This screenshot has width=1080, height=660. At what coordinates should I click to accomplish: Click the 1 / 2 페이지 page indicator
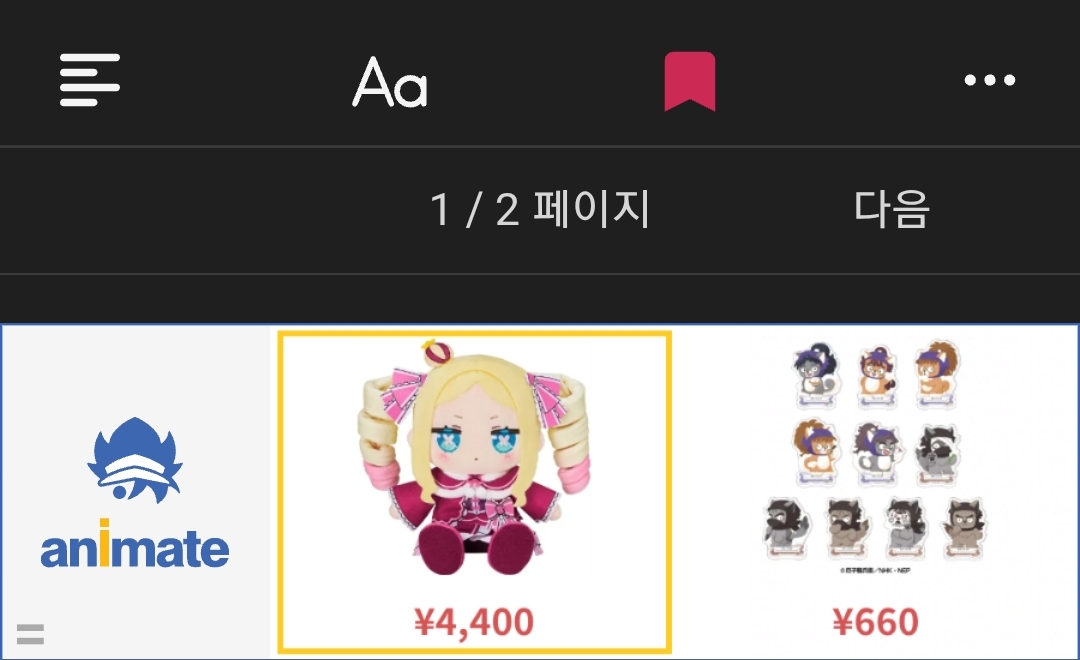pos(540,209)
